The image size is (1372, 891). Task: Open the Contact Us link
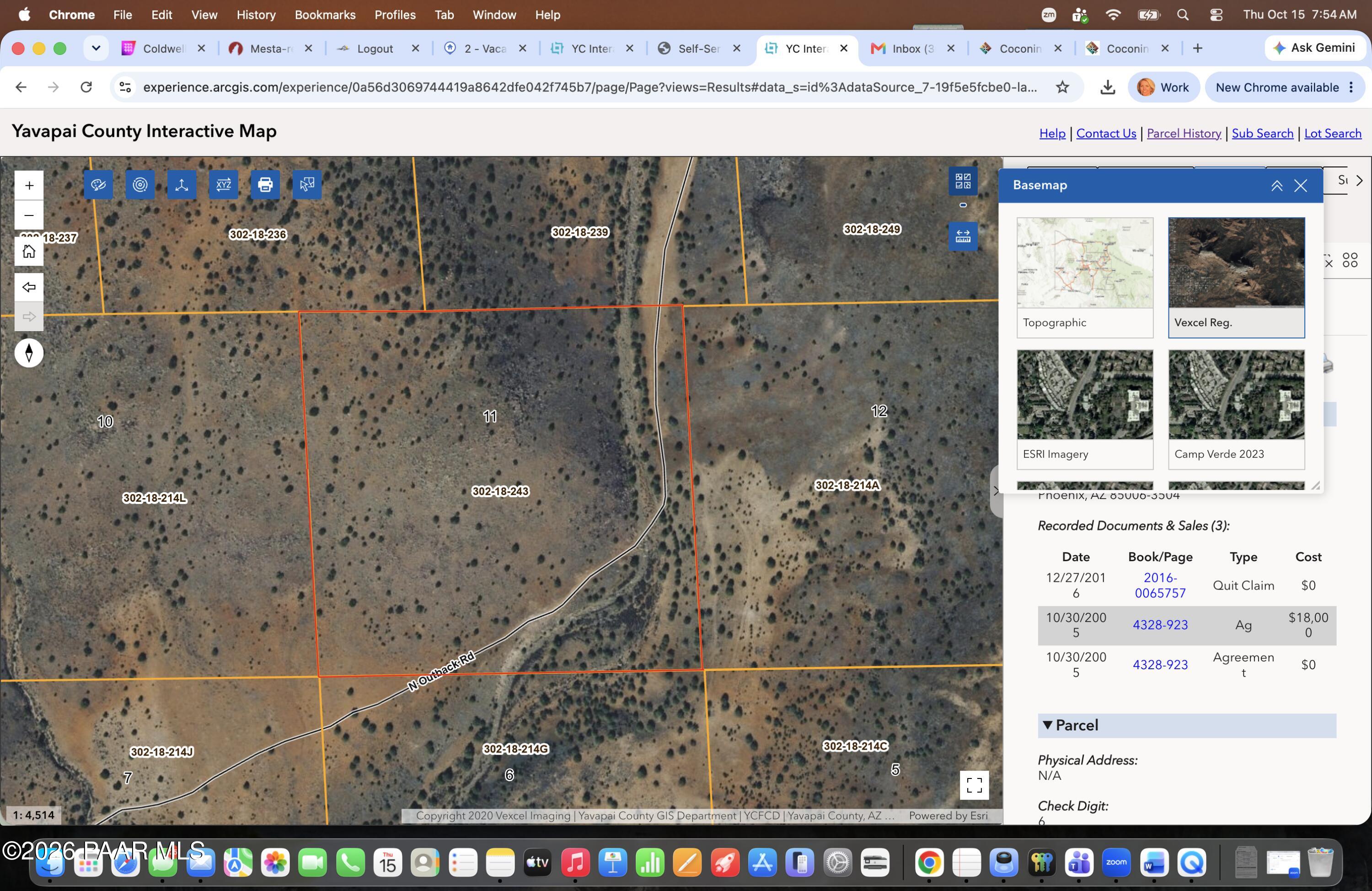click(1106, 133)
